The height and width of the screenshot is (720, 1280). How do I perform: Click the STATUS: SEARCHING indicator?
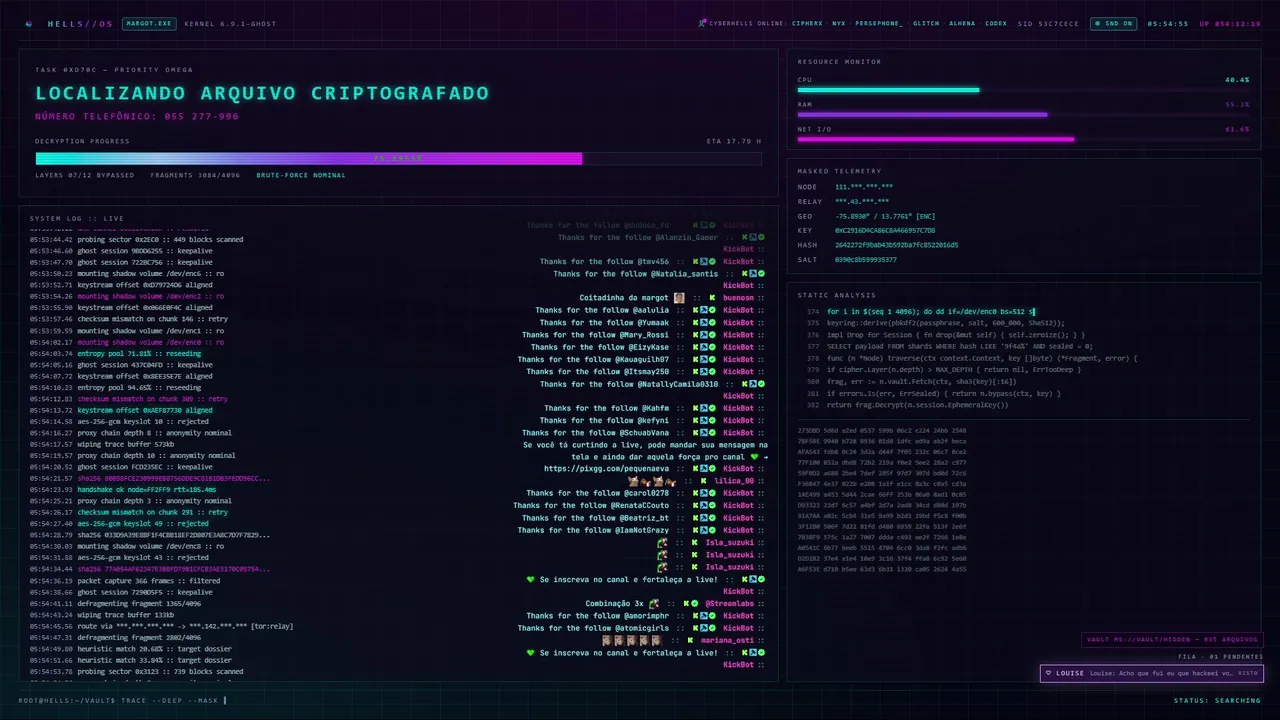click(x=1217, y=700)
